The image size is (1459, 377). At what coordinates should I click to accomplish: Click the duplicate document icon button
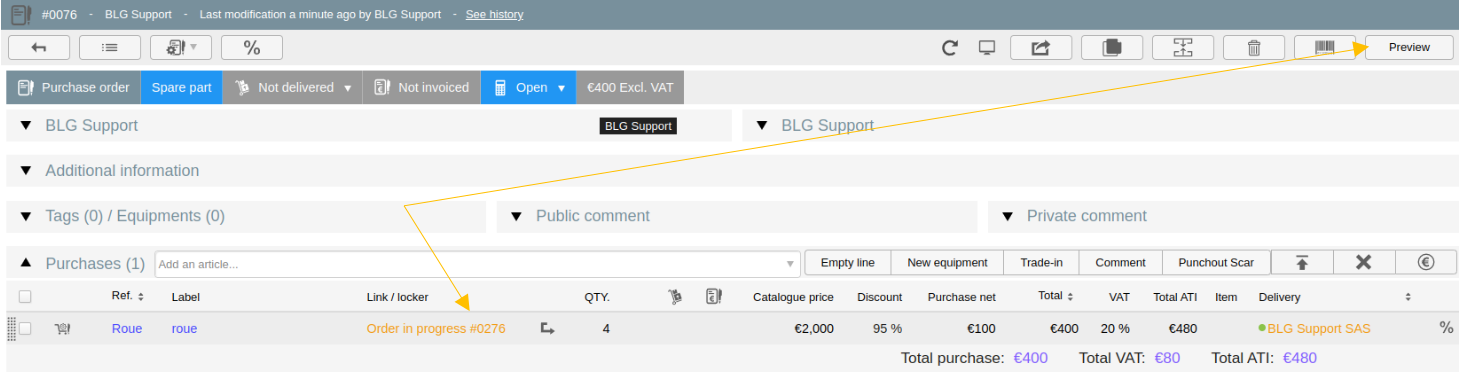coord(1112,47)
